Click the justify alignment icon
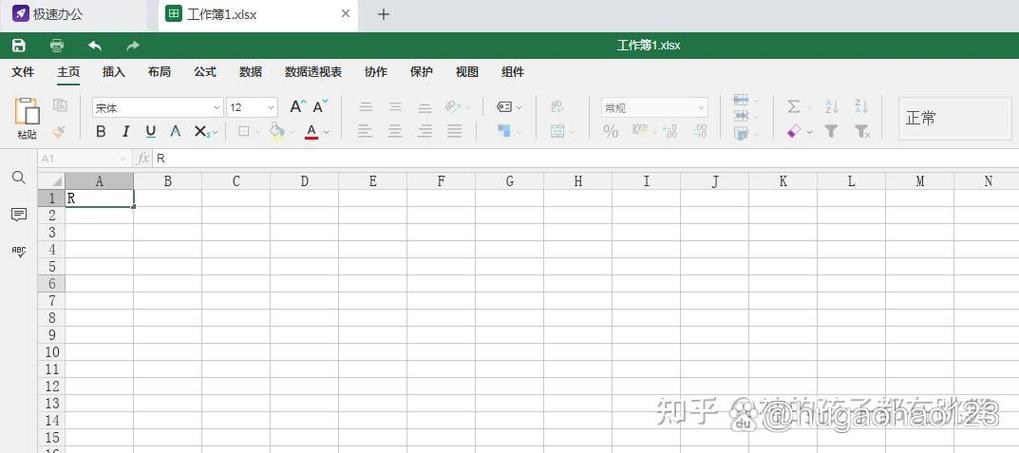Image resolution: width=1019 pixels, height=453 pixels. 455,131
